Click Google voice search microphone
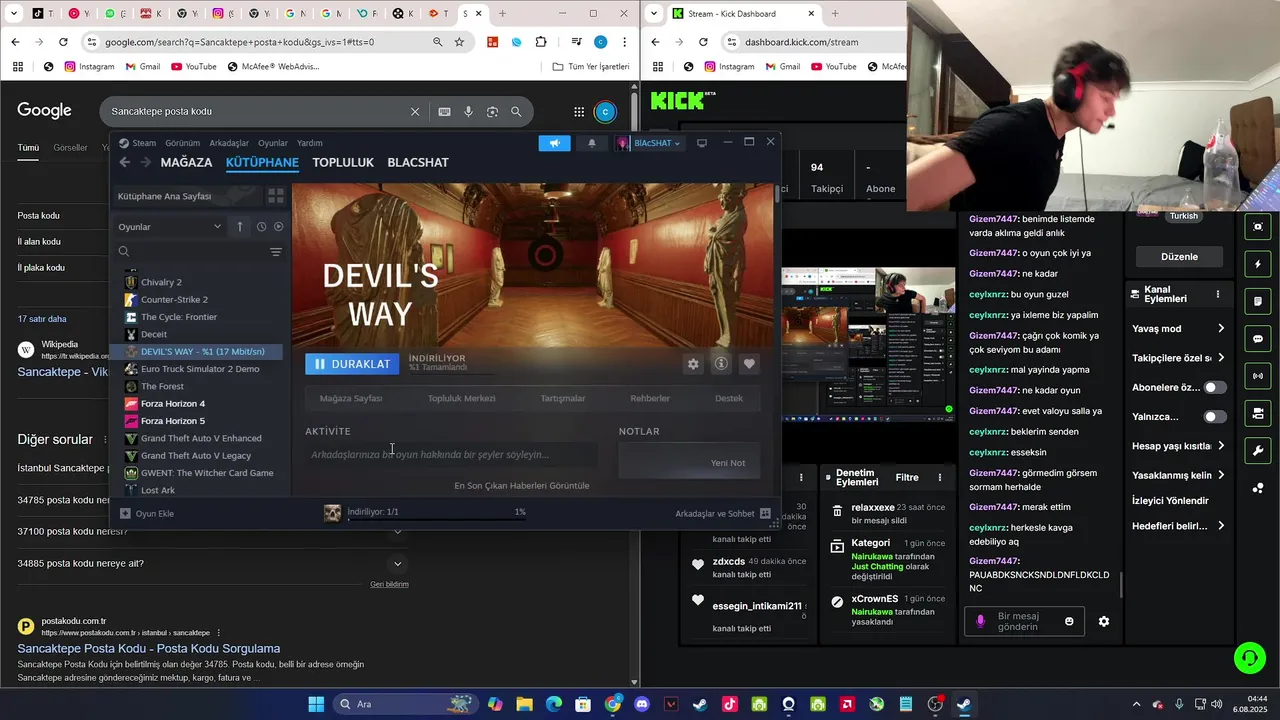1280x720 pixels. click(x=468, y=112)
